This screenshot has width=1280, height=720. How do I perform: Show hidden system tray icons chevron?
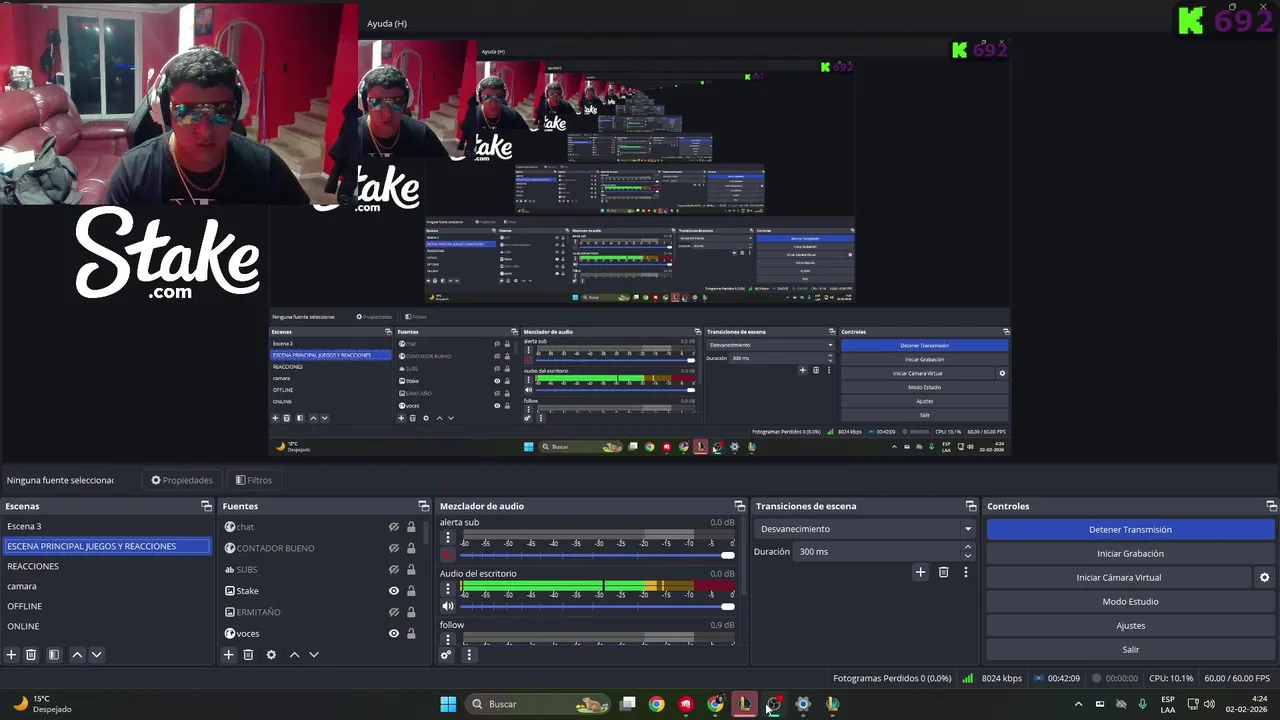pos(1078,704)
